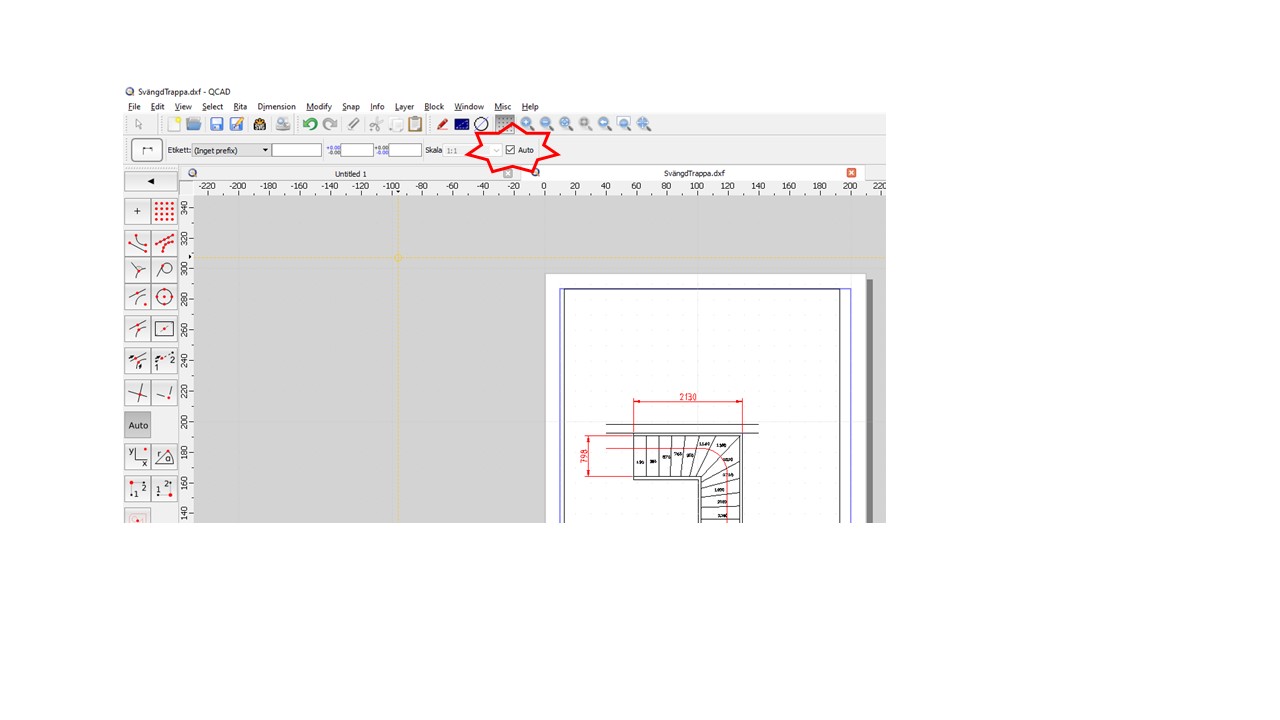Click the Save file icon
The image size is (1280, 720).
216,124
